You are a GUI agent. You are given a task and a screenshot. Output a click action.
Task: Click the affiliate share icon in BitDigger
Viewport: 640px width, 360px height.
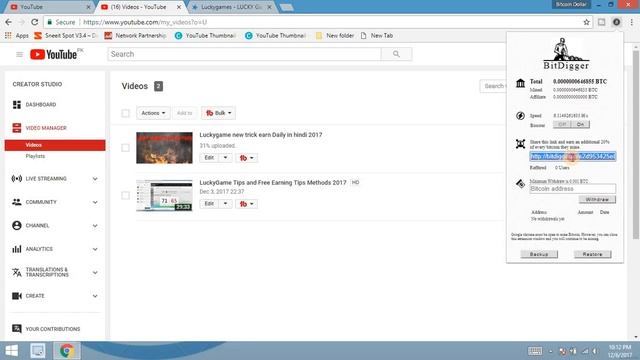click(x=520, y=144)
